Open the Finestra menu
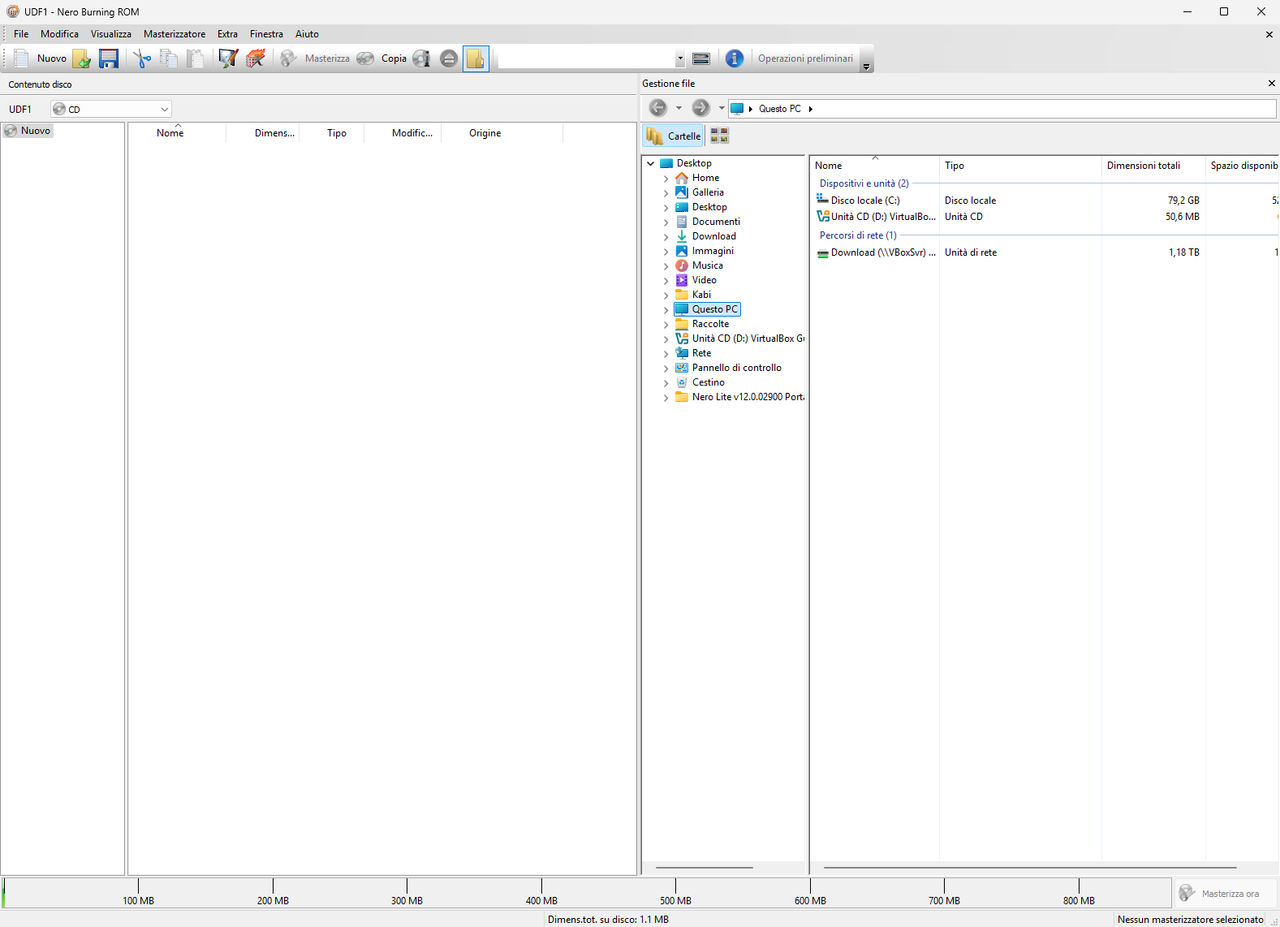 (266, 34)
